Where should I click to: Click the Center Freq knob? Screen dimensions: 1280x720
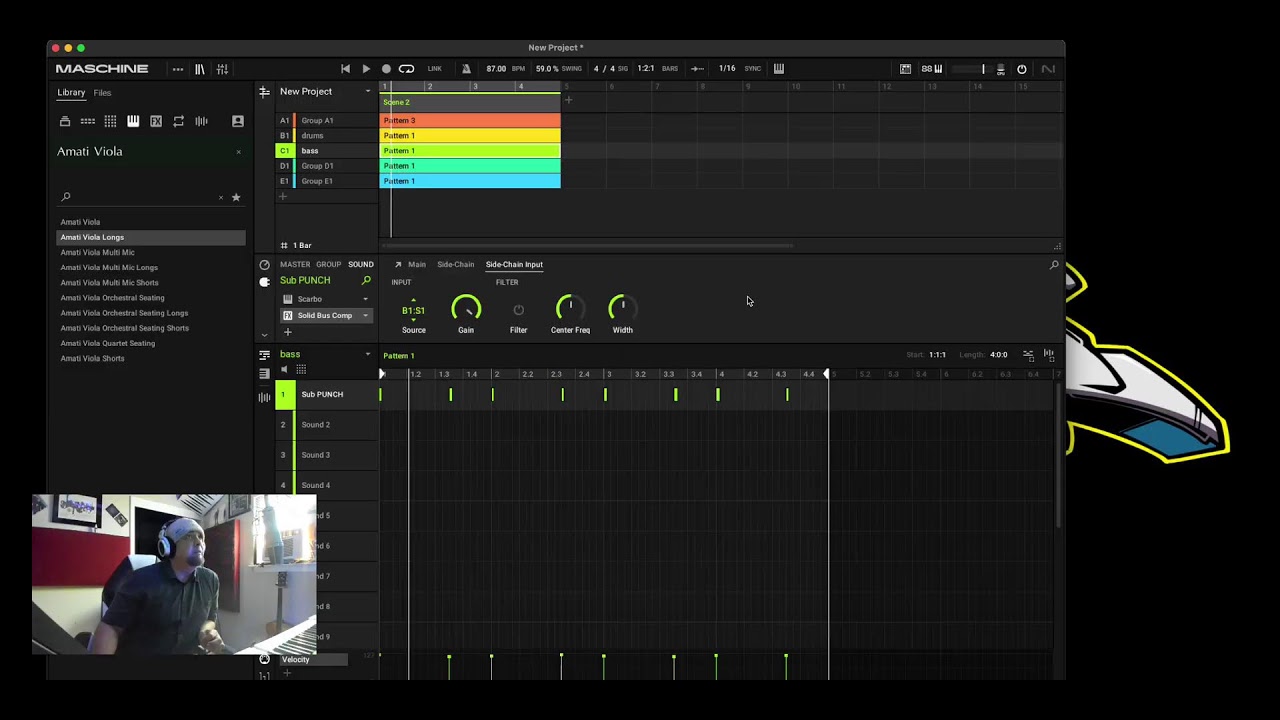click(x=570, y=309)
